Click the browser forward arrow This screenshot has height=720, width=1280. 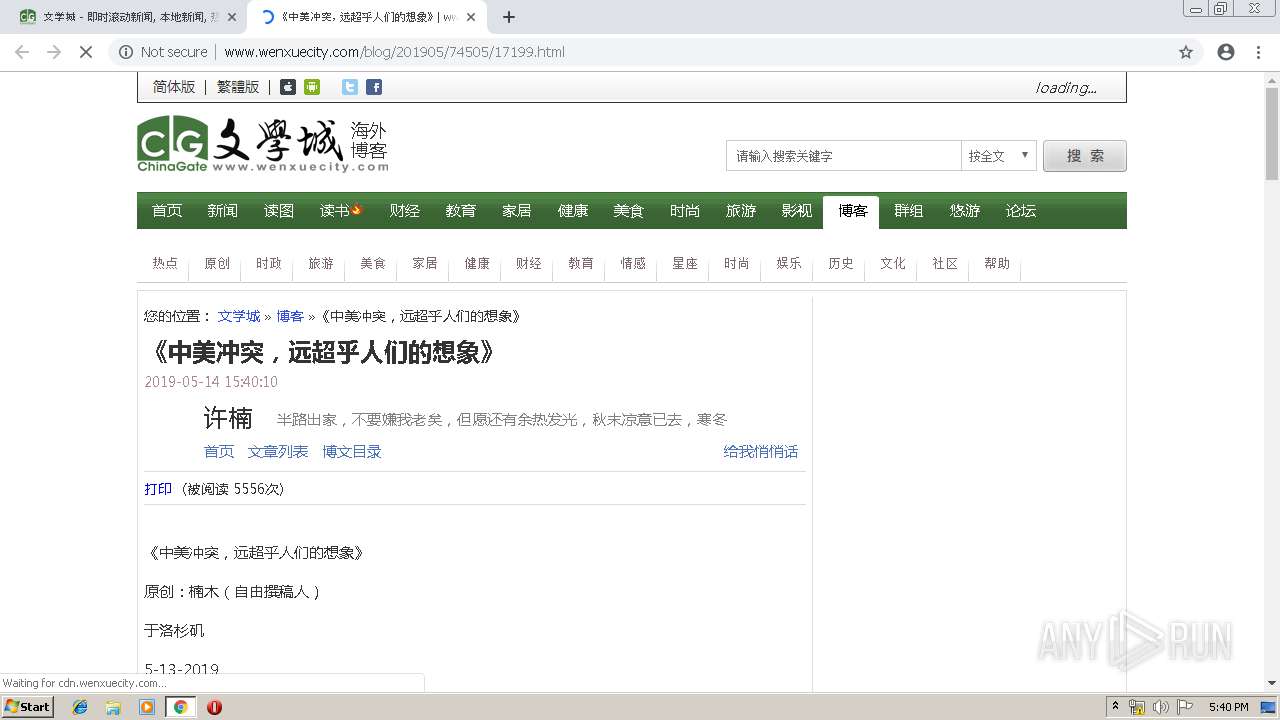click(54, 52)
